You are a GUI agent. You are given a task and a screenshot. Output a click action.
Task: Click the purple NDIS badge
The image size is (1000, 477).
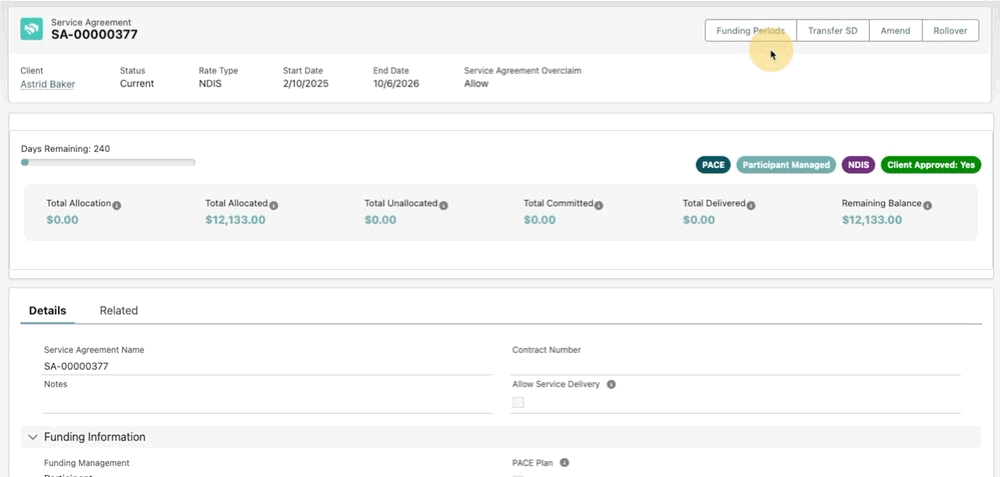point(858,165)
